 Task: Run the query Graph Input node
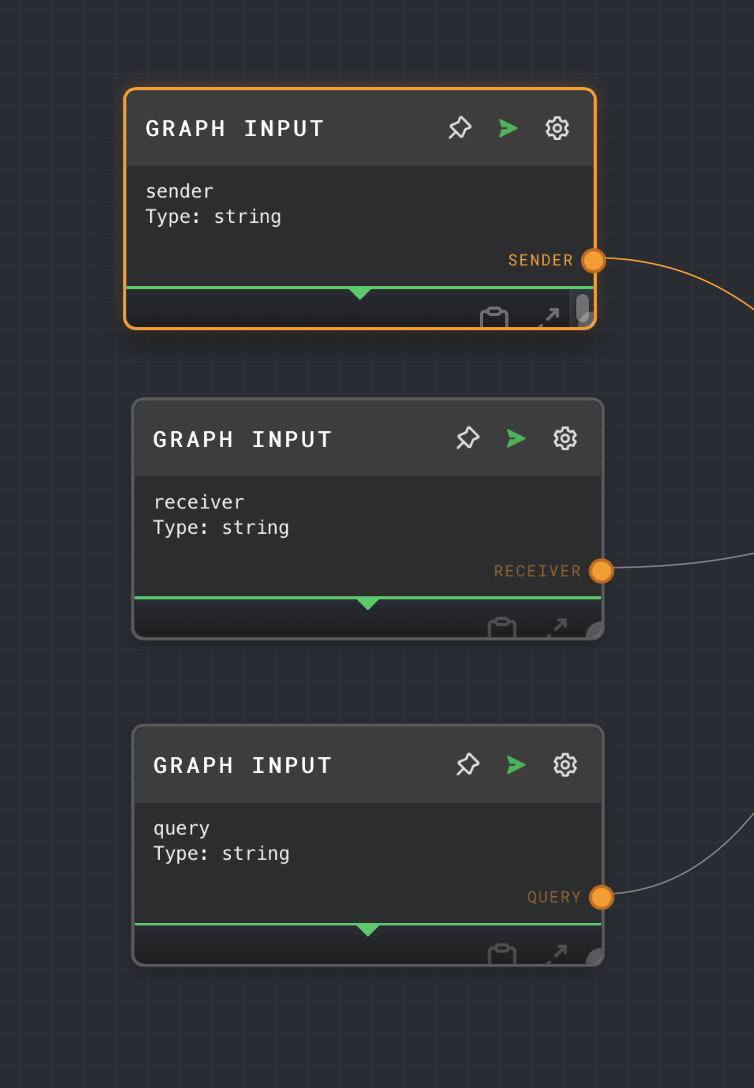point(516,765)
